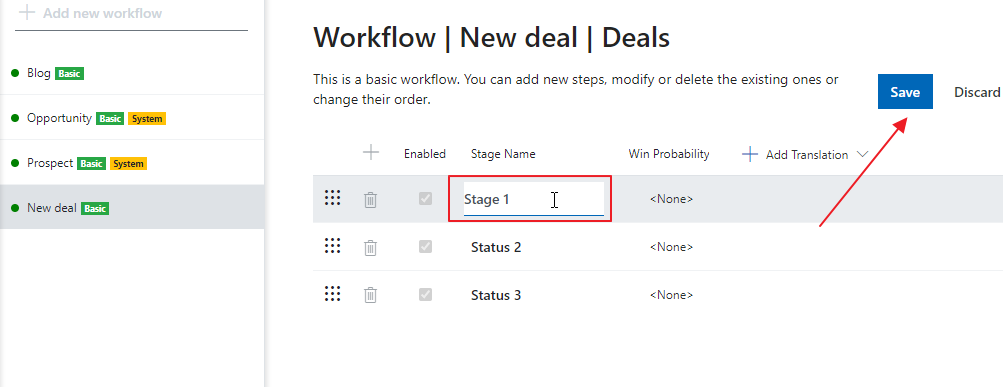This screenshot has width=1003, height=387.
Task: Click the drag handle for Stage 1 row
Action: point(332,198)
